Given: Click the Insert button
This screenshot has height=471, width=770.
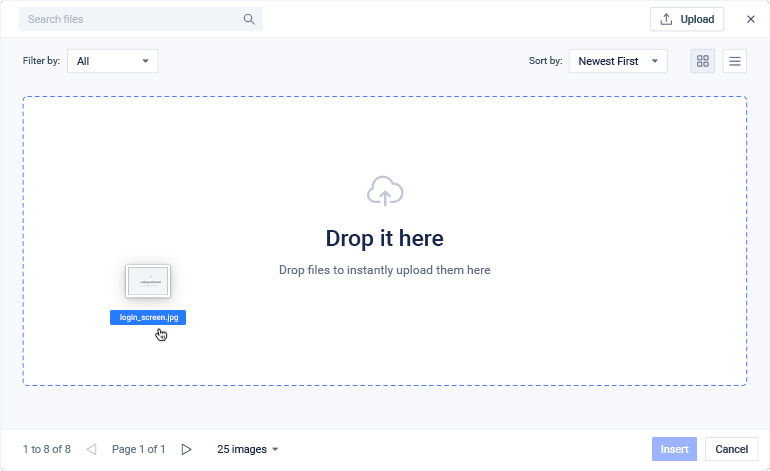Looking at the screenshot, I should [x=674, y=449].
